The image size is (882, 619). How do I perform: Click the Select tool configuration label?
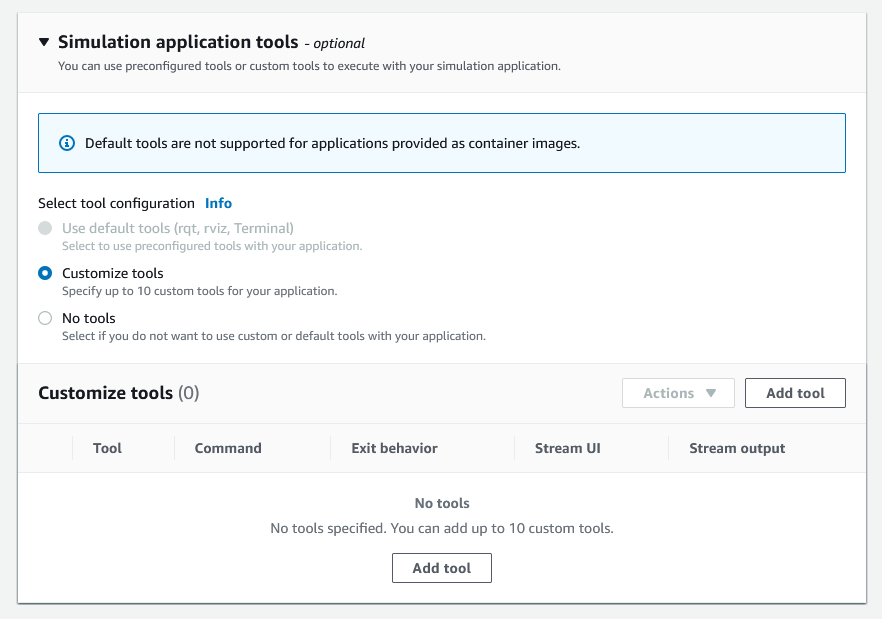[116, 203]
